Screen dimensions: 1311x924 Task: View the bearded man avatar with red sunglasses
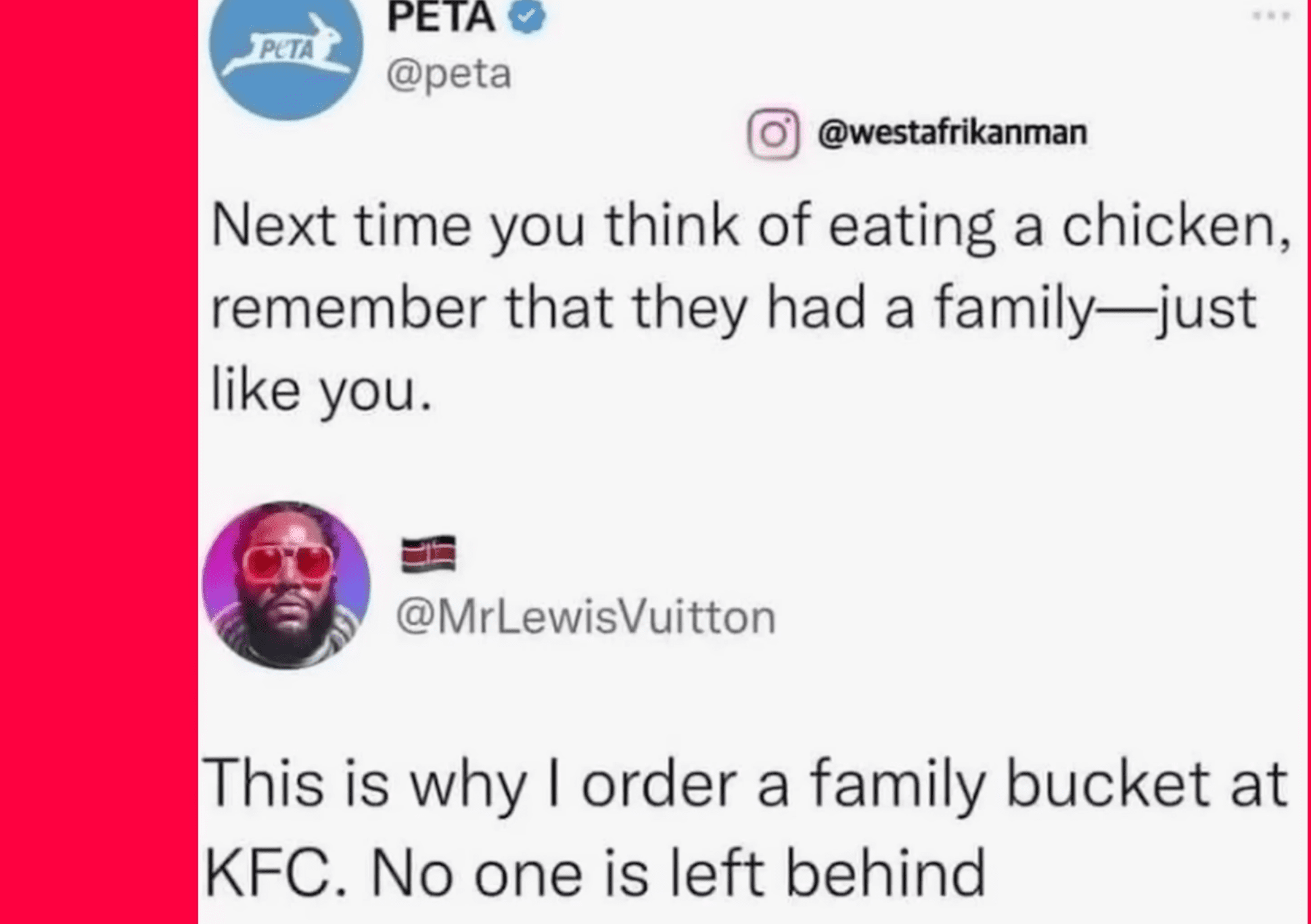286,585
